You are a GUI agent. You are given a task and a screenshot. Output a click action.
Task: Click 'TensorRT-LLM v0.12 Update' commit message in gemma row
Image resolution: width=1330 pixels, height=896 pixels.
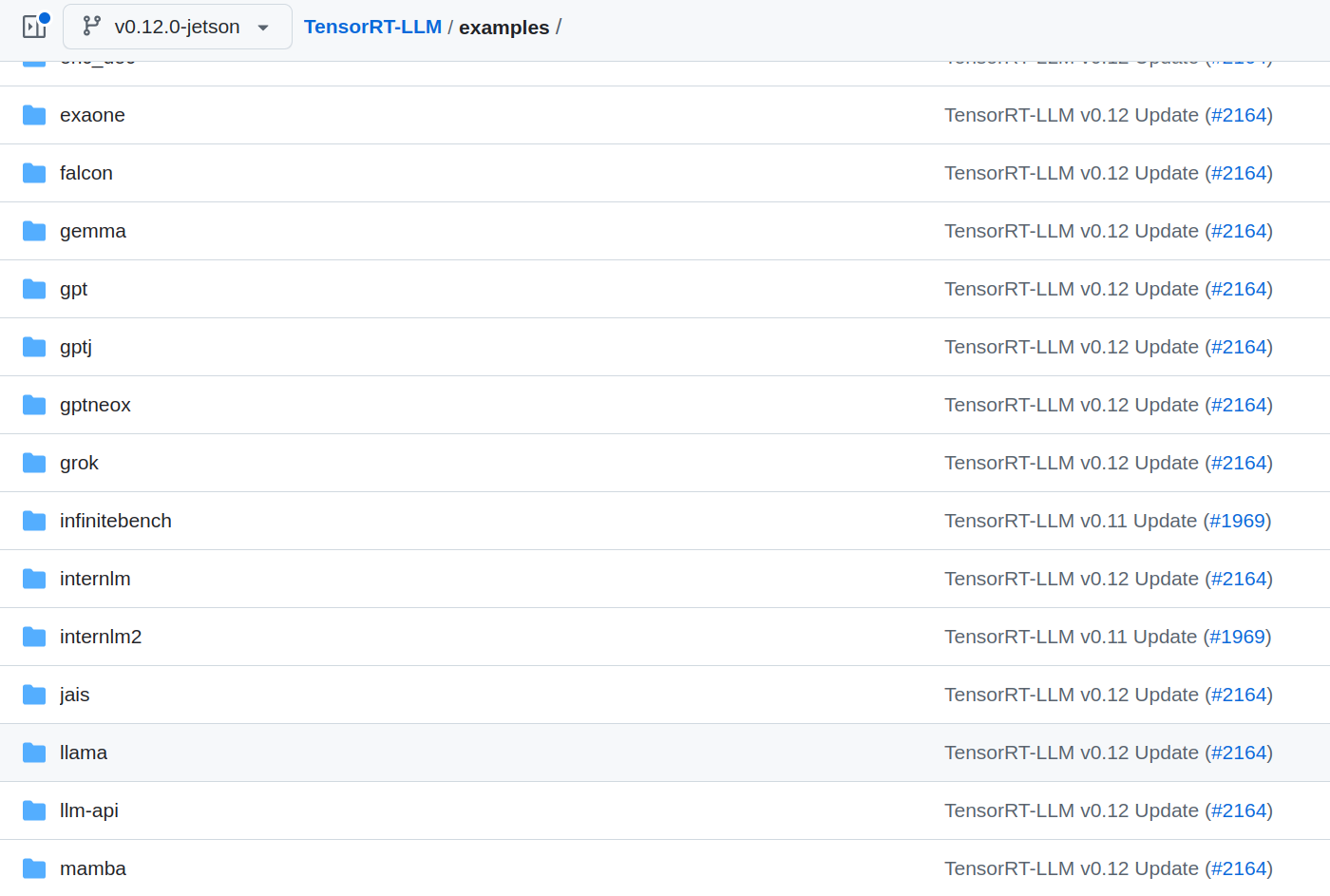pos(1072,231)
